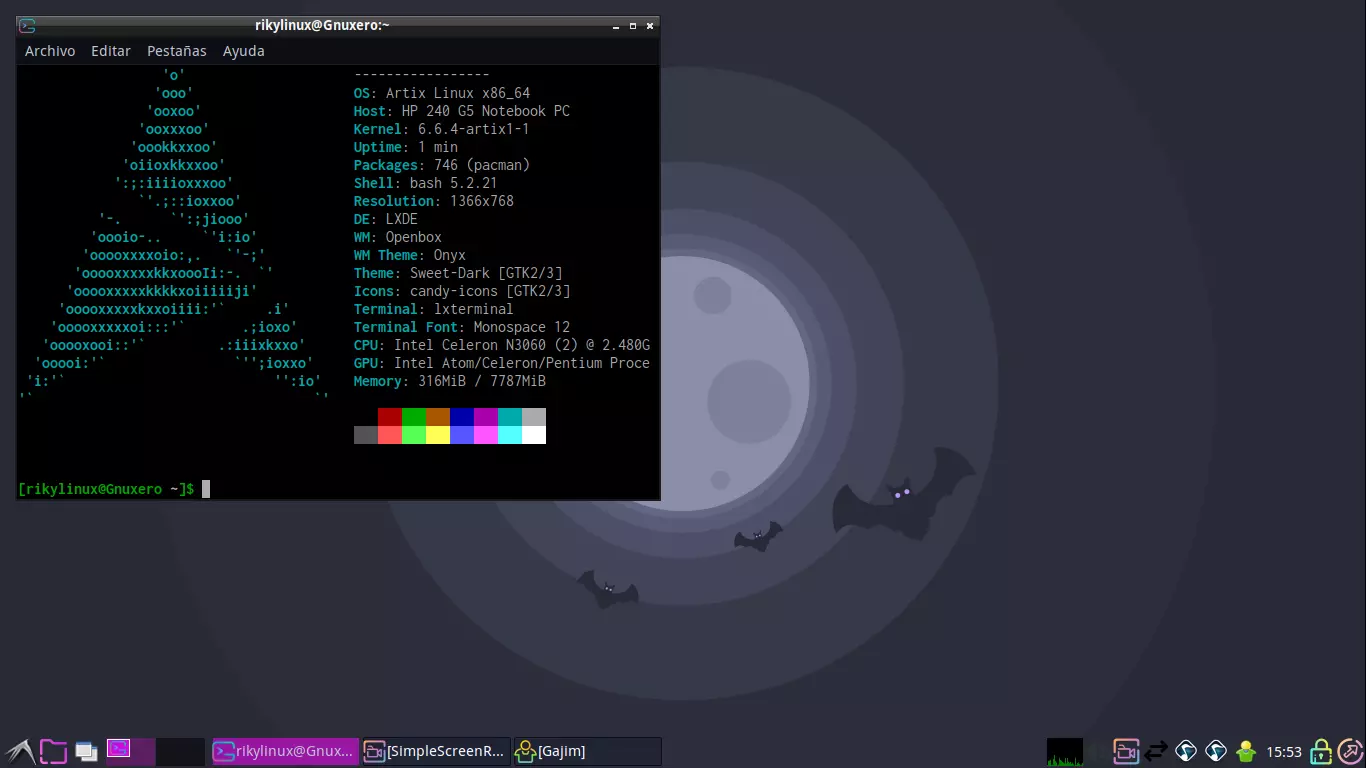Click the right bird-logo tray icon
Screen dimensions: 1366x768
pyautogui.click(x=1216, y=751)
